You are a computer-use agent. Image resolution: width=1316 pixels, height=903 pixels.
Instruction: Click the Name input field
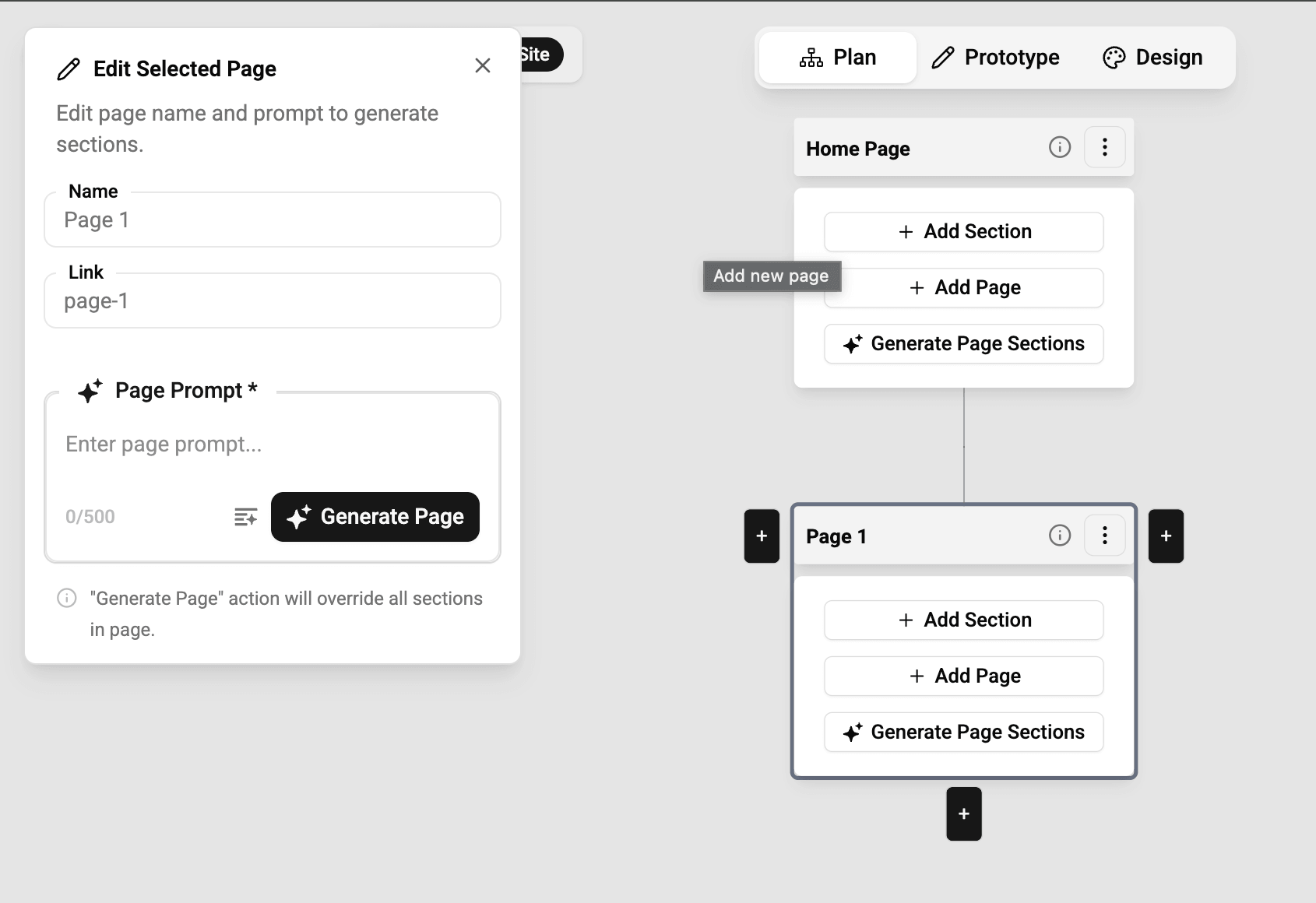[273, 220]
